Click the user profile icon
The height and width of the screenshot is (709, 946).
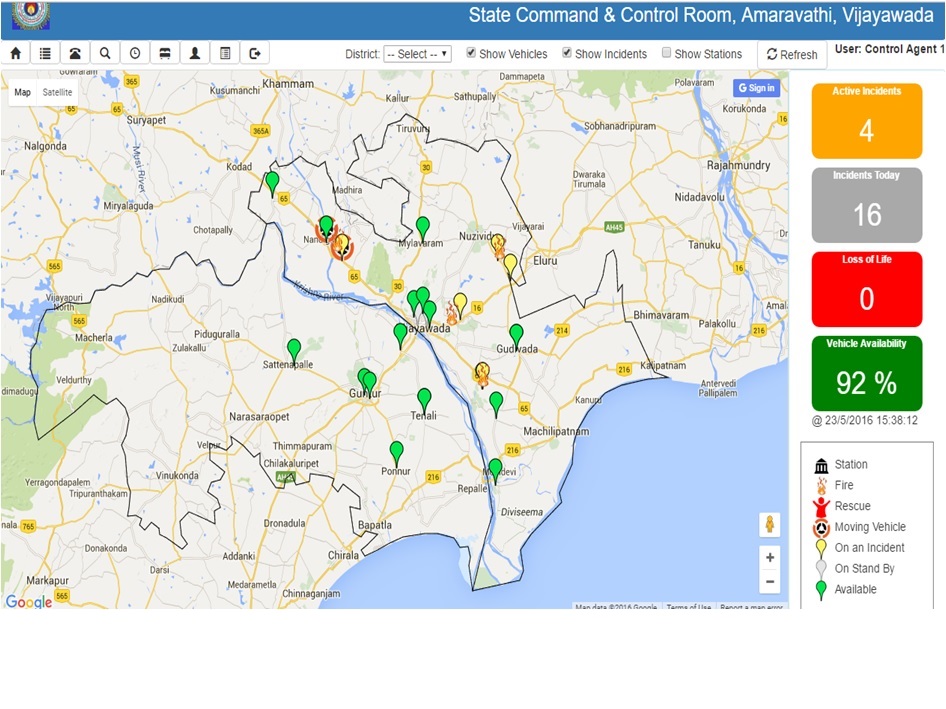tap(195, 54)
